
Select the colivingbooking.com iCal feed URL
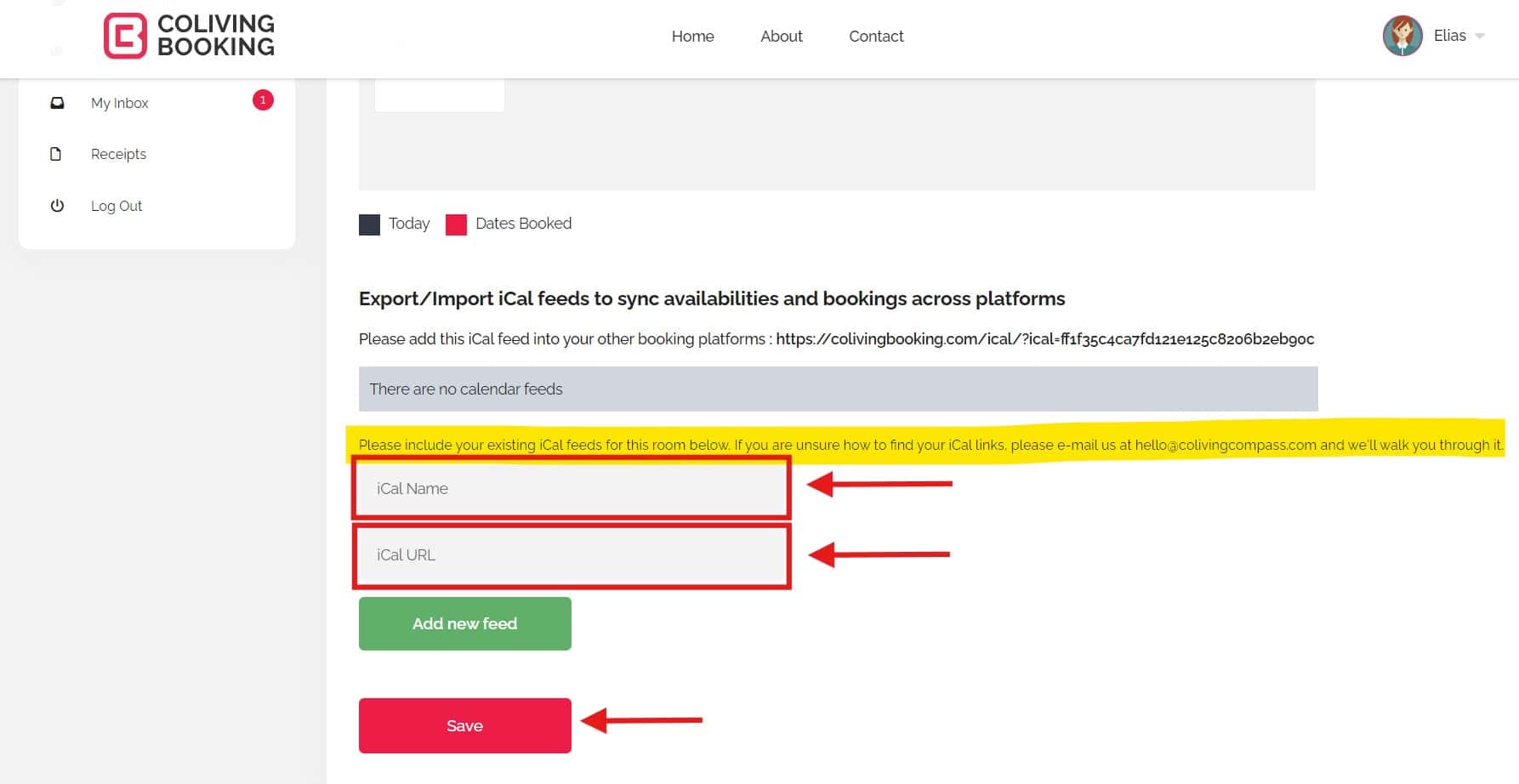(1044, 339)
